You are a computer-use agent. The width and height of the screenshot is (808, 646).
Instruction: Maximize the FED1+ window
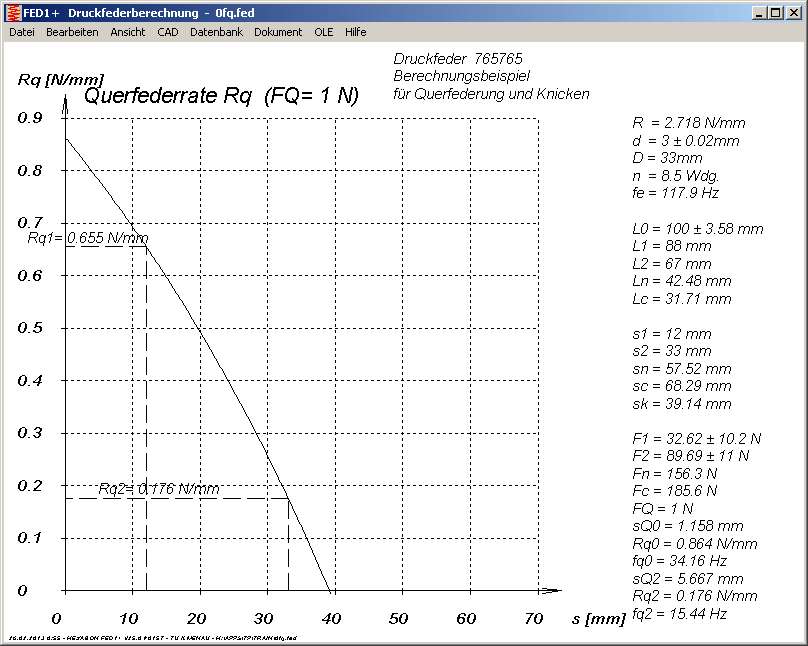tap(776, 12)
